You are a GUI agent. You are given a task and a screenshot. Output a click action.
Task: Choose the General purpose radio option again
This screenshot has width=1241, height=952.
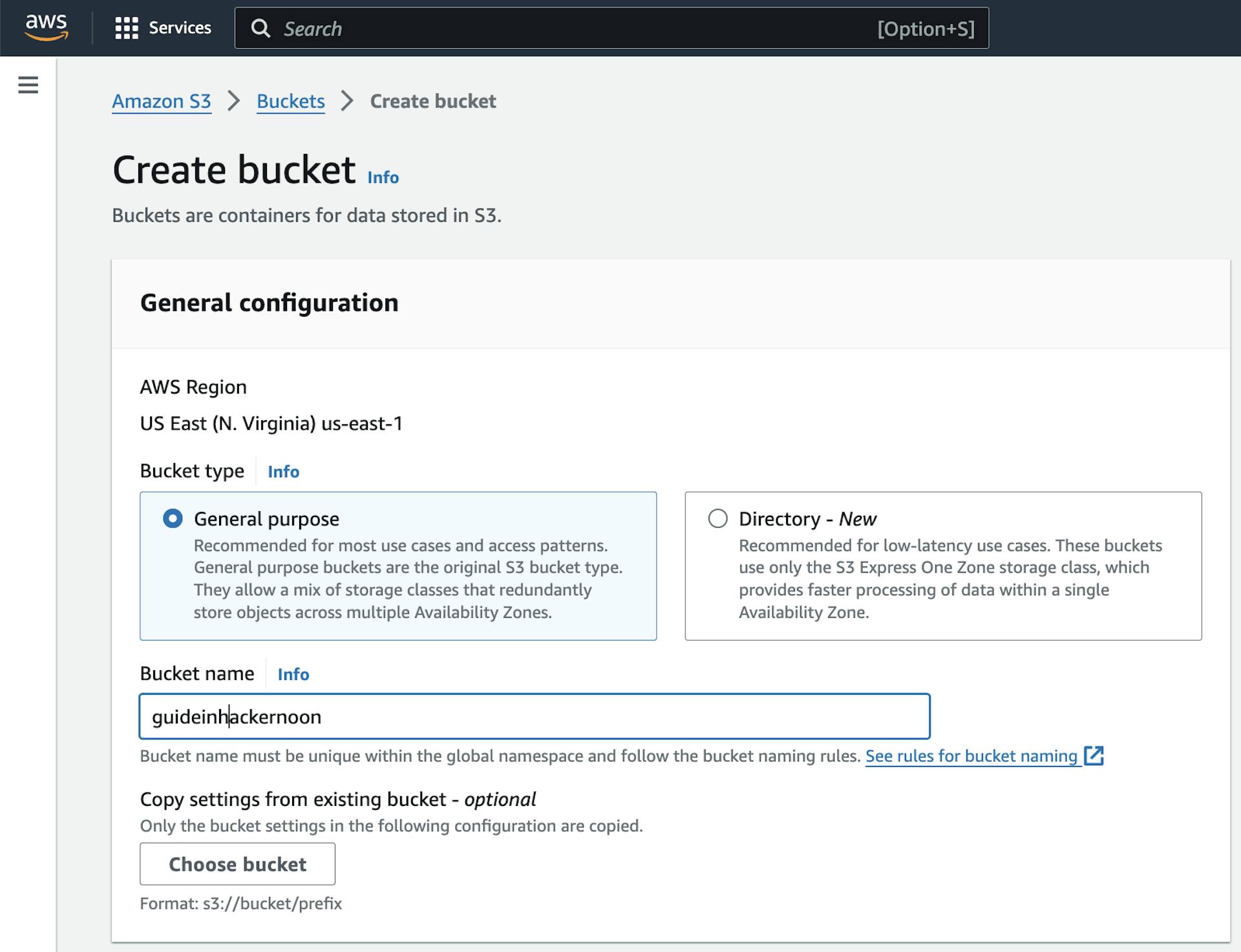click(x=172, y=518)
